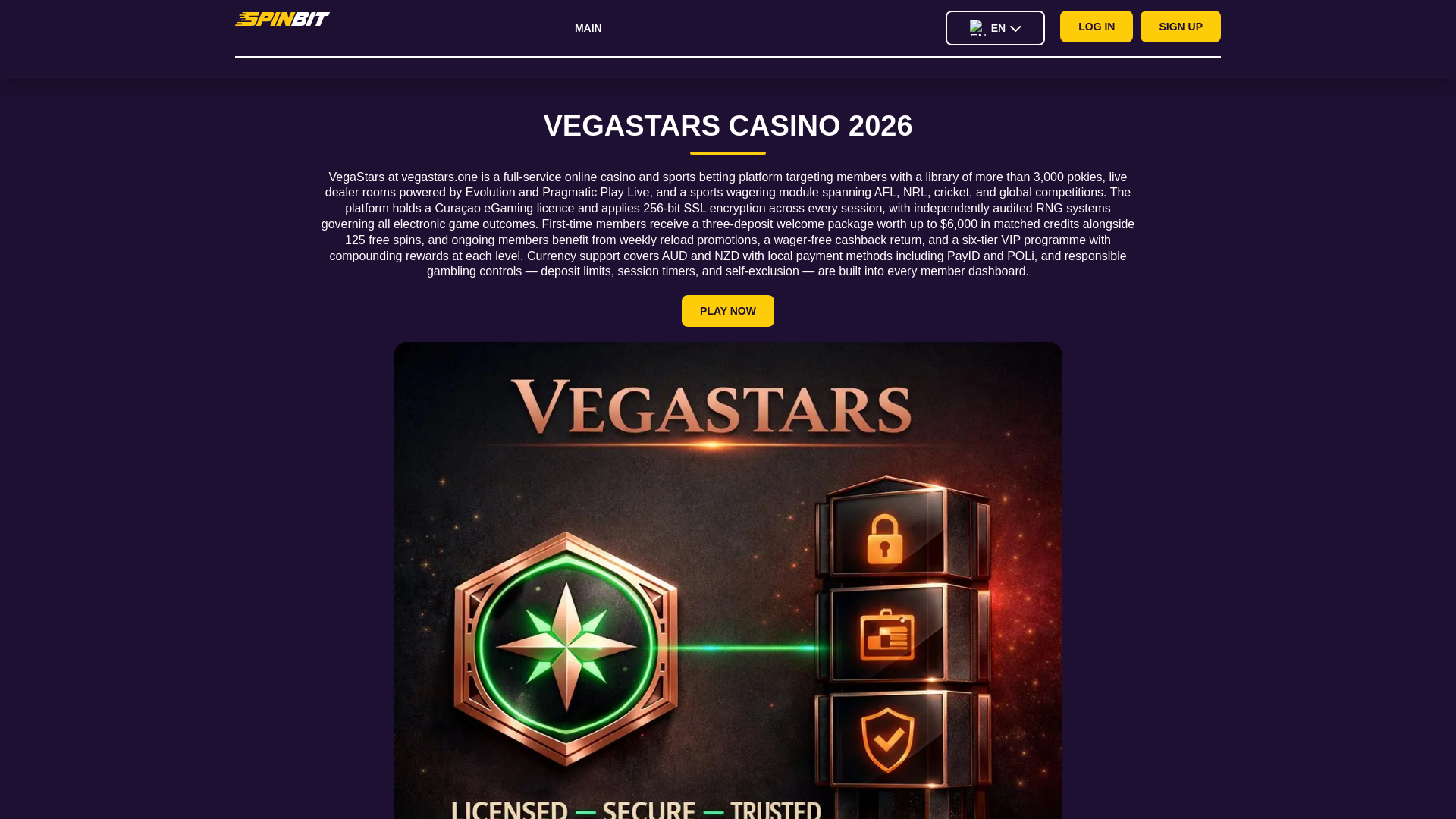Click the green star hexagon emblem
The width and height of the screenshot is (1456, 819).
coord(566,648)
